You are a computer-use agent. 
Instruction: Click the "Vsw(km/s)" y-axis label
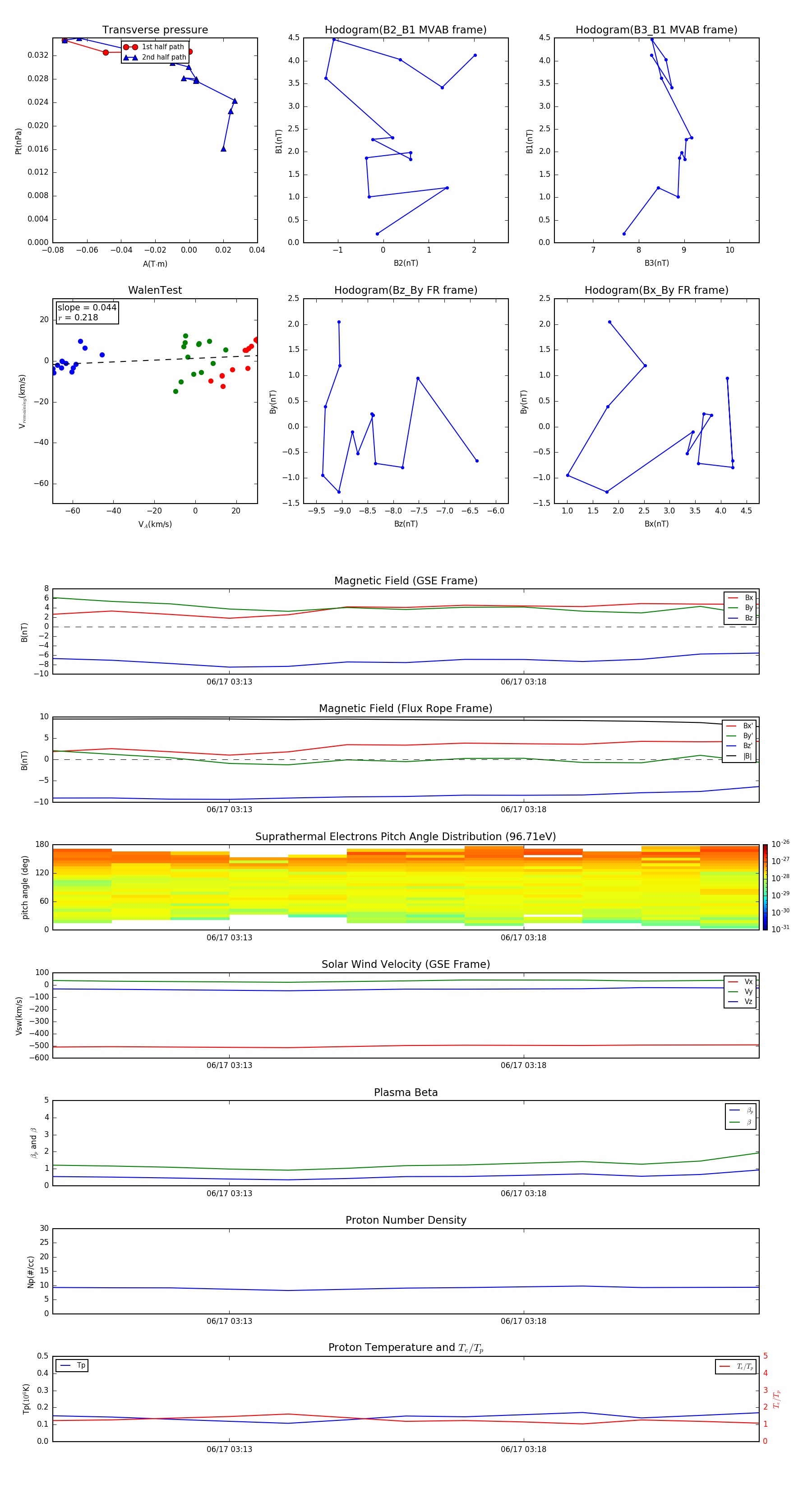tap(19, 1016)
